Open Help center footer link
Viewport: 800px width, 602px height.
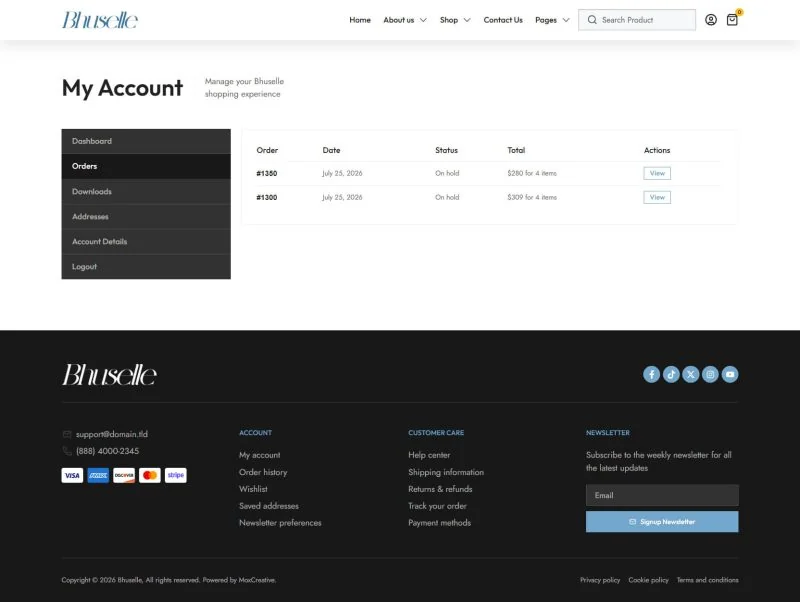tap(429, 455)
